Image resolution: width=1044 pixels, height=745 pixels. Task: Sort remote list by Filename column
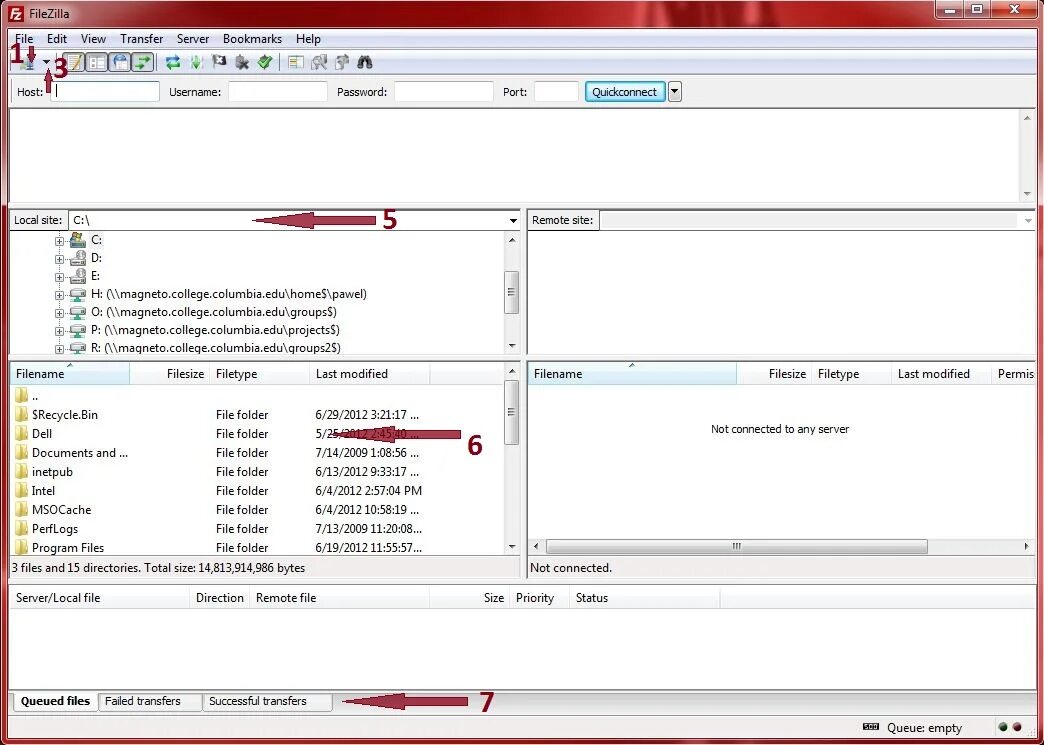(x=632, y=373)
